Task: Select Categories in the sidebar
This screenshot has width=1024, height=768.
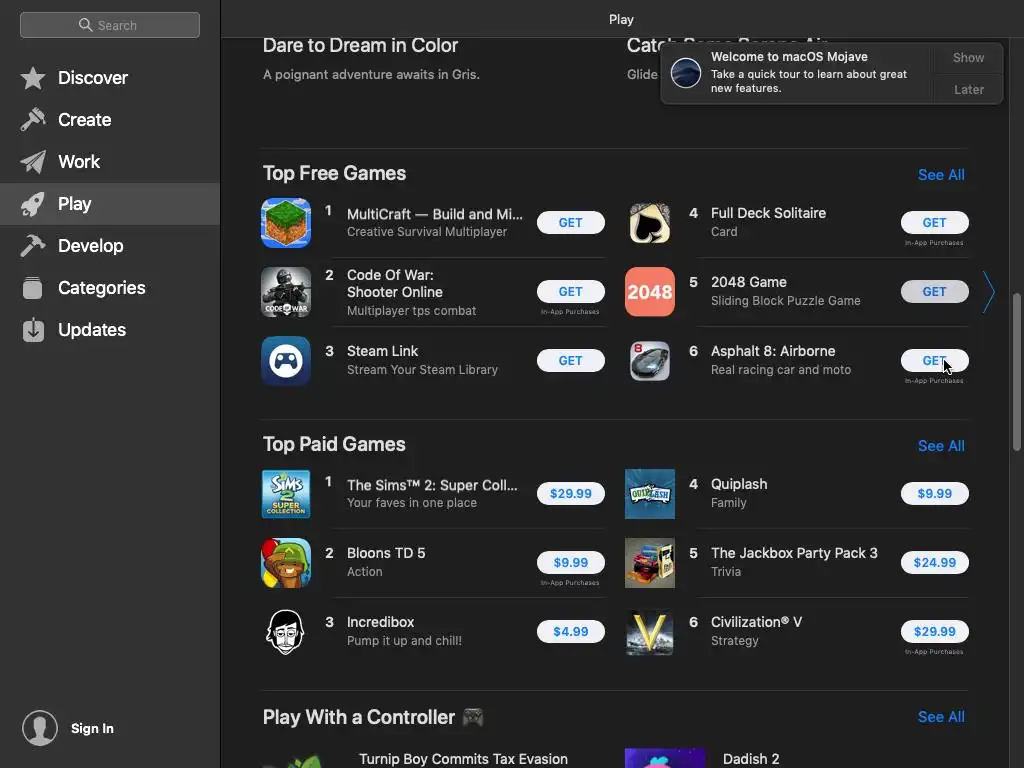Action: point(110,288)
